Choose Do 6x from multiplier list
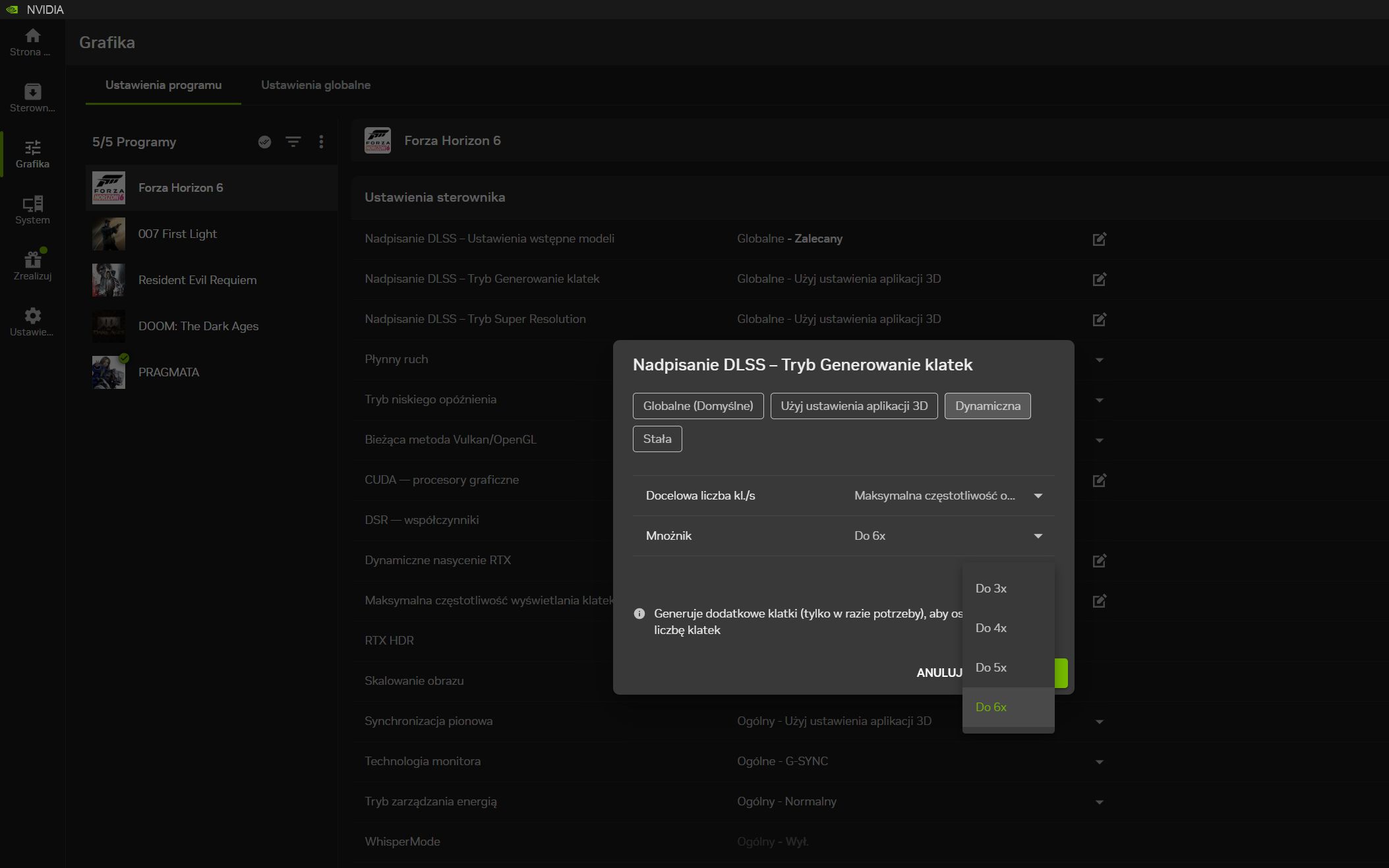Viewport: 1389px width, 868px height. 1008,707
